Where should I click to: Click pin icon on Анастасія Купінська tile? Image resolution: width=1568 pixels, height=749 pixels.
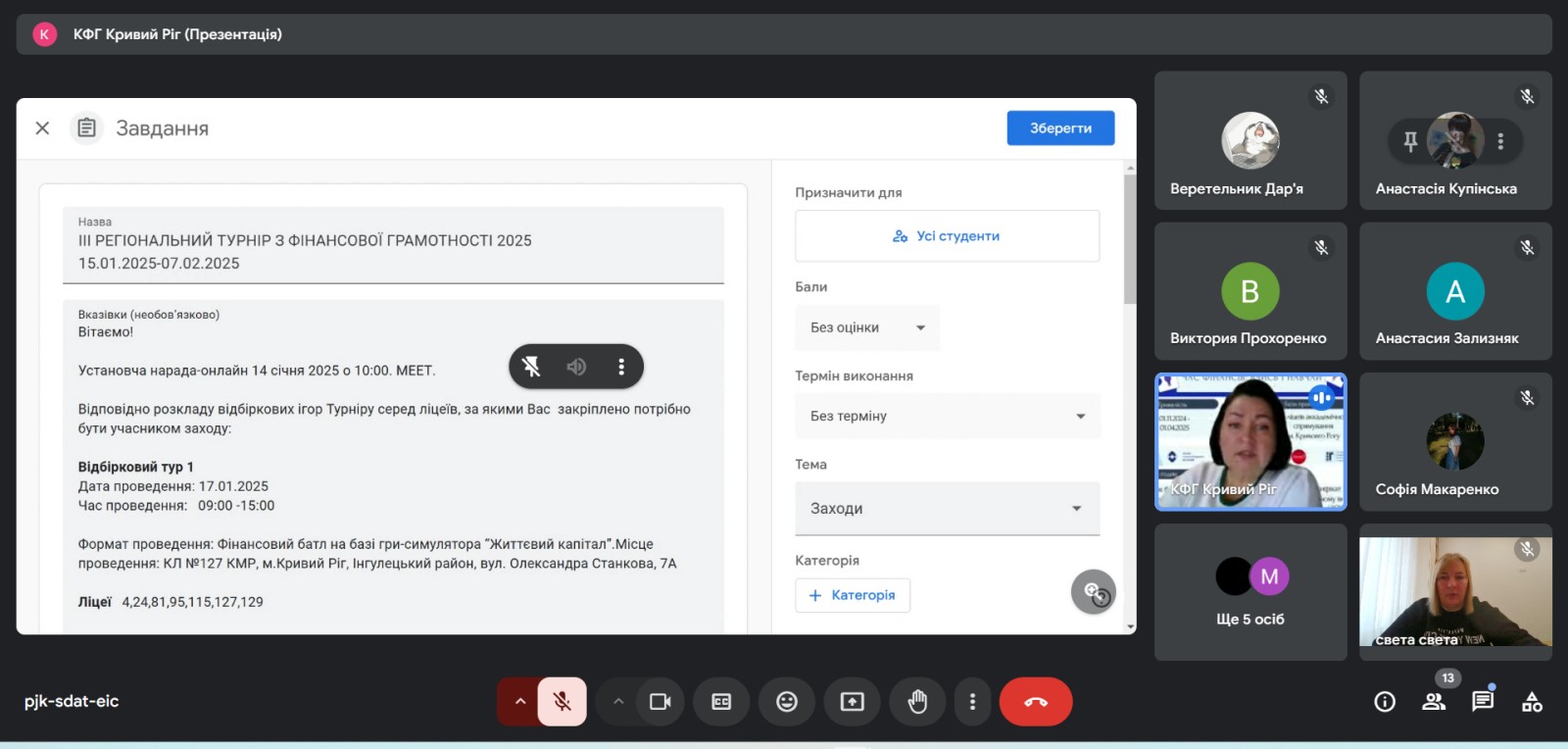[x=1410, y=141]
